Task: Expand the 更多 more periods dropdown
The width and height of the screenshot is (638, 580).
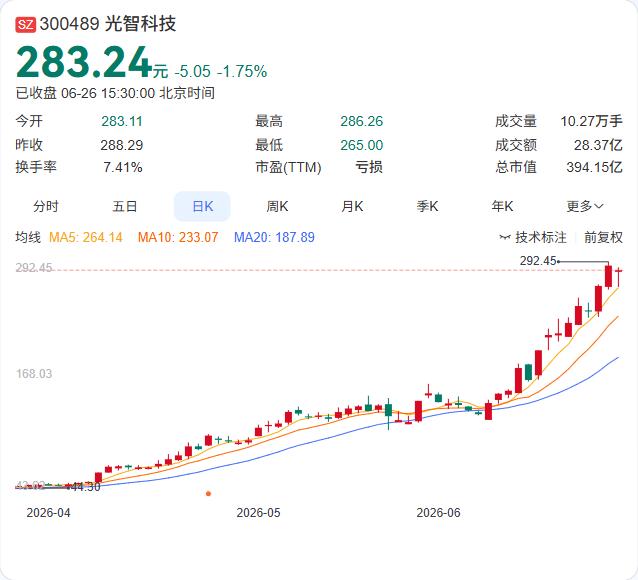Action: [584, 206]
